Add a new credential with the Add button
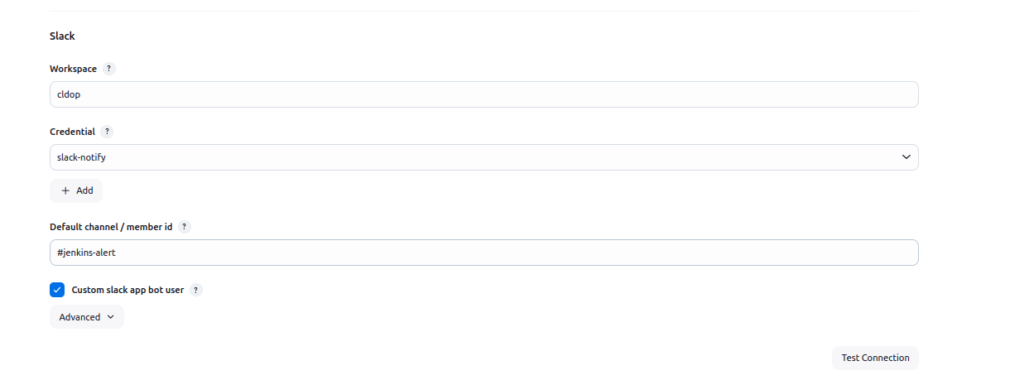The image size is (1024, 385). (76, 191)
